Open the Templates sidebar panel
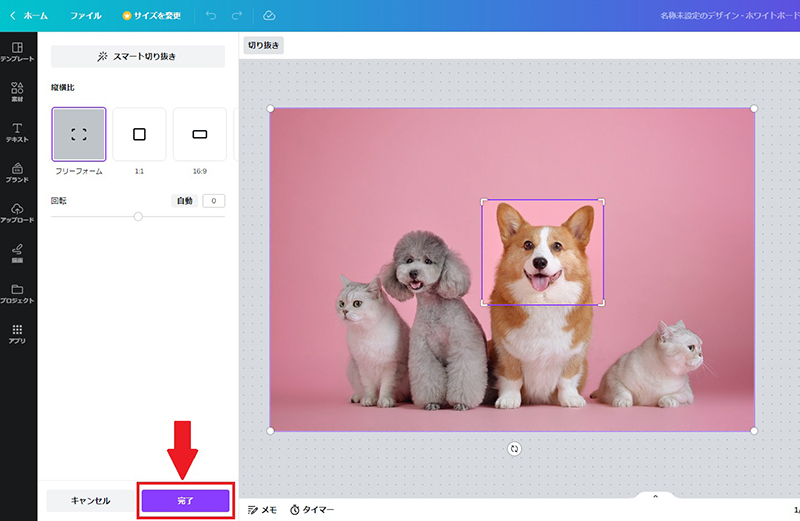The width and height of the screenshot is (800, 521). click(x=17, y=52)
